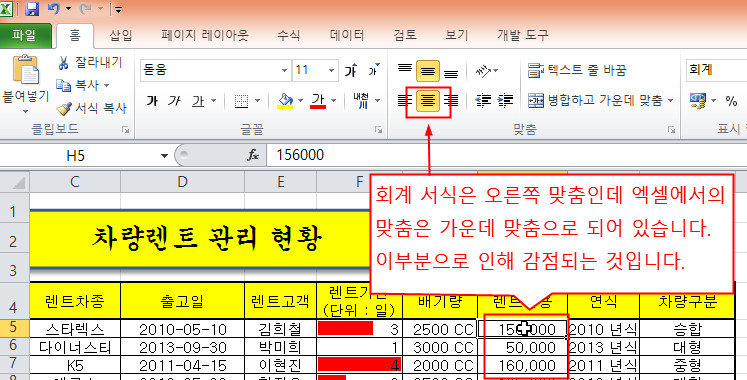Expand the font size dropdown arrow

[x=332, y=70]
